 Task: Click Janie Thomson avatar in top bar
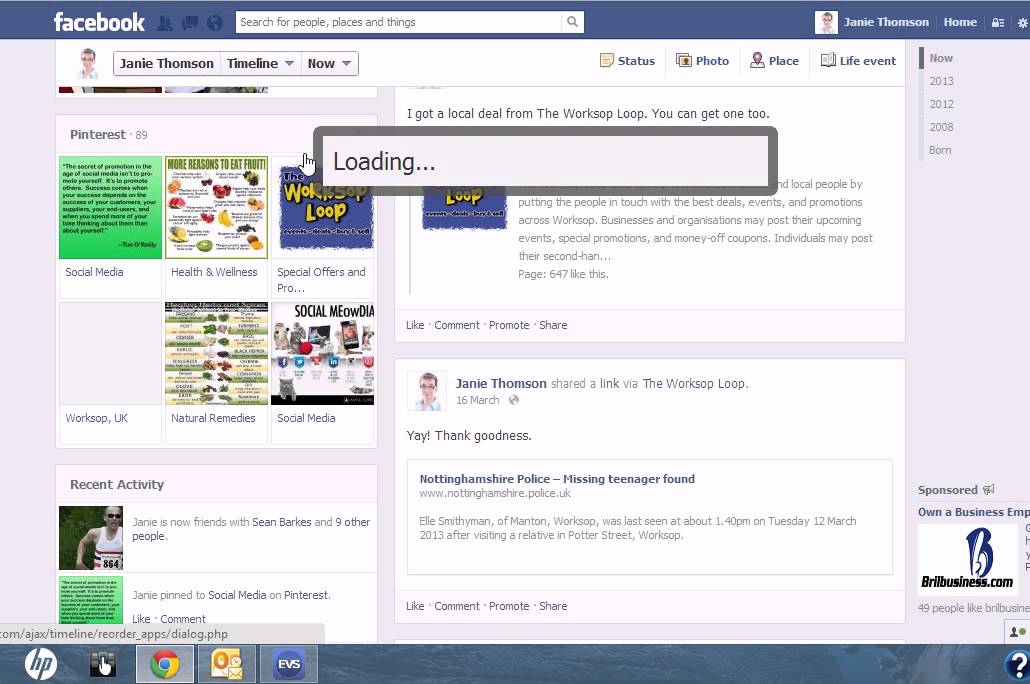[826, 22]
